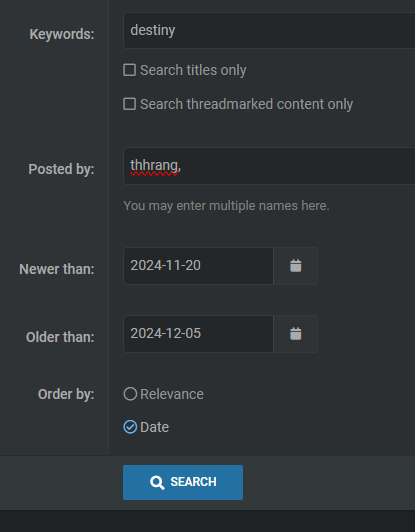
Task: Select the Date order radio button
Action: click(x=130, y=427)
